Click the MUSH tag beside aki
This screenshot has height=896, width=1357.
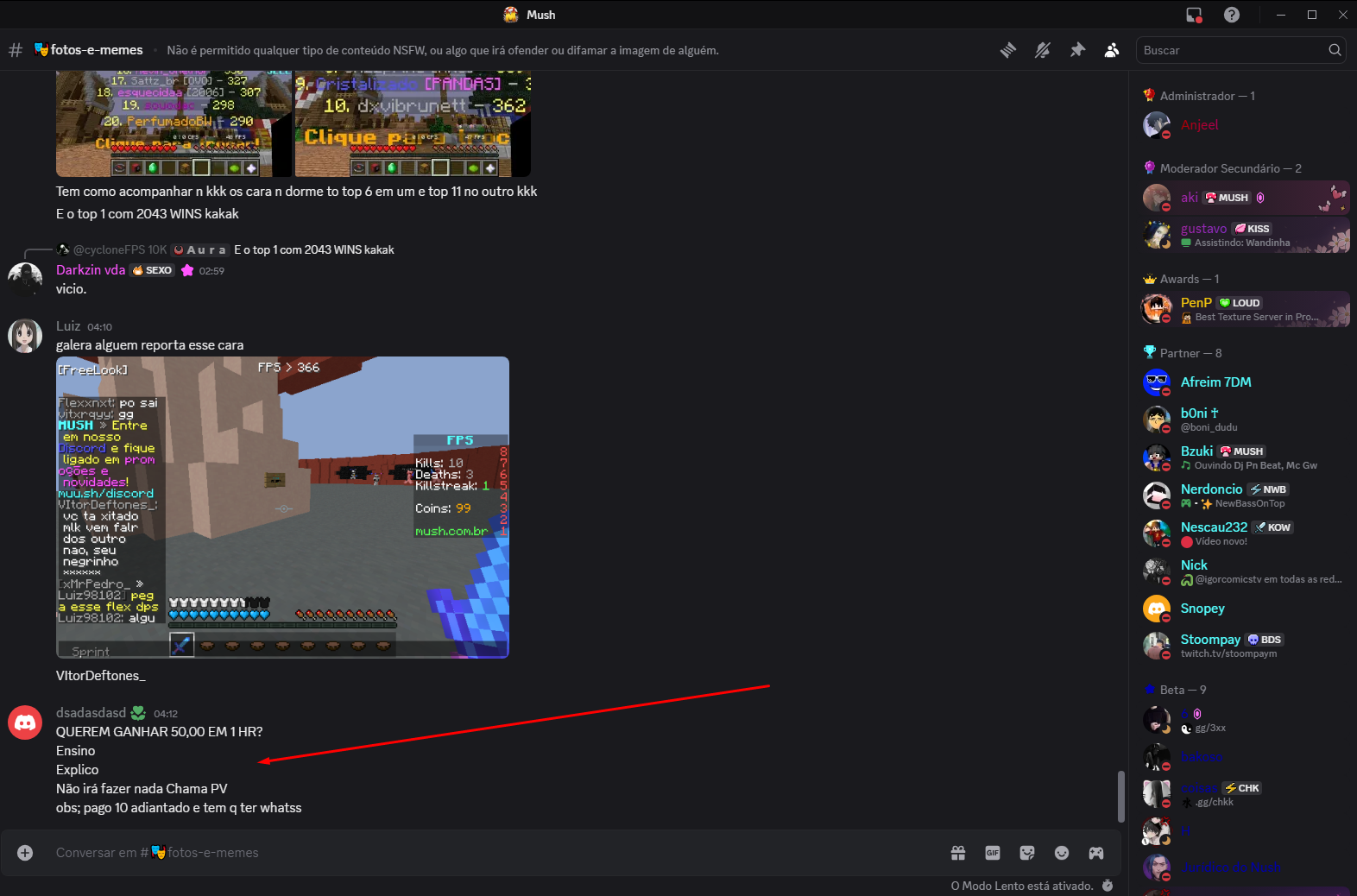pos(1228,198)
